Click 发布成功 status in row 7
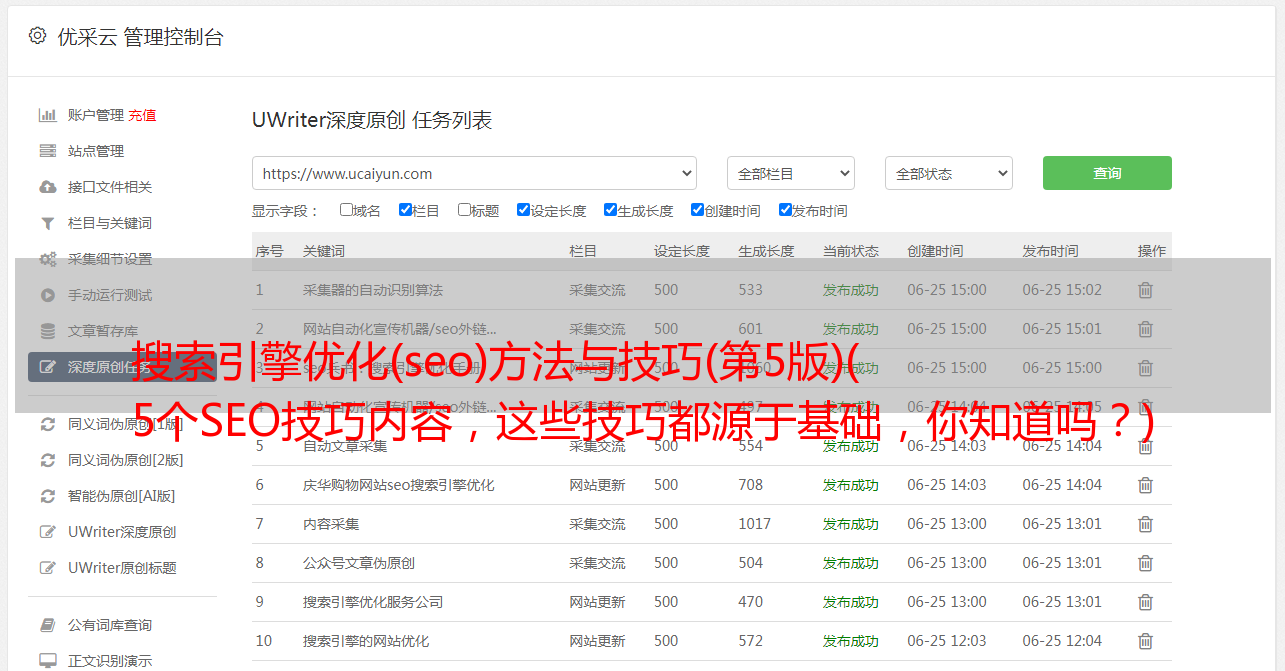 click(851, 524)
